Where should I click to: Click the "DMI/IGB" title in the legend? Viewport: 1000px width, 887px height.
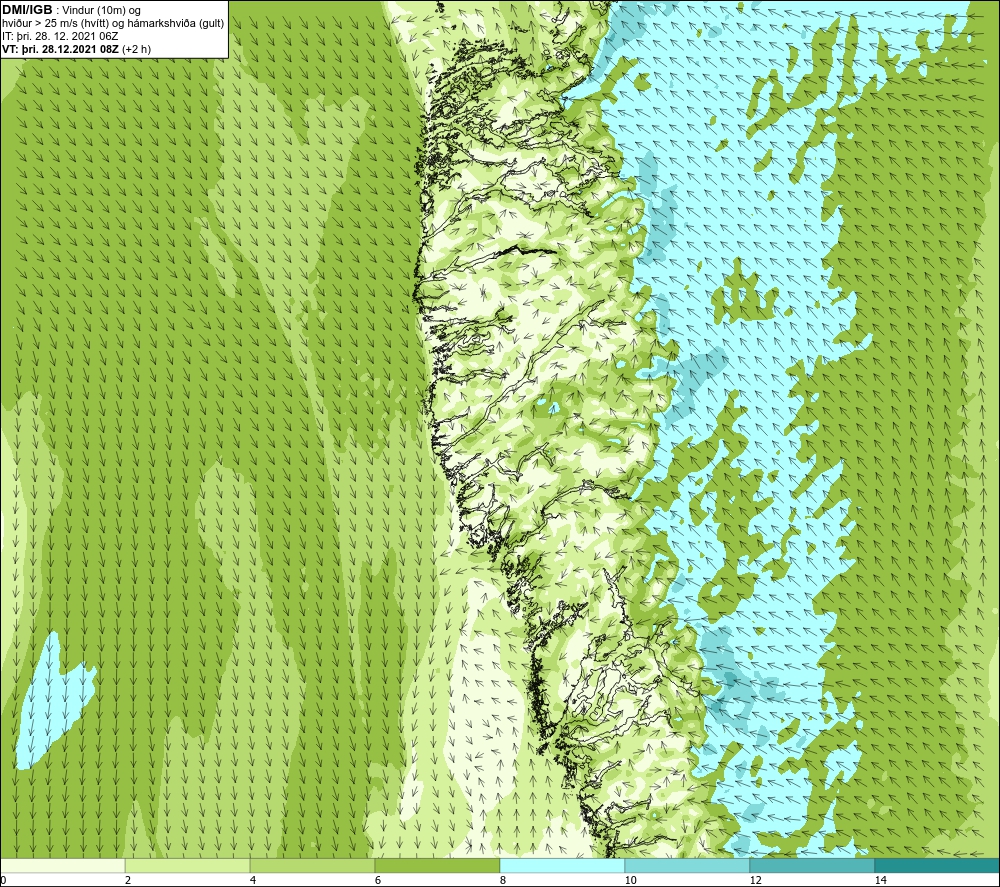pos(27,10)
